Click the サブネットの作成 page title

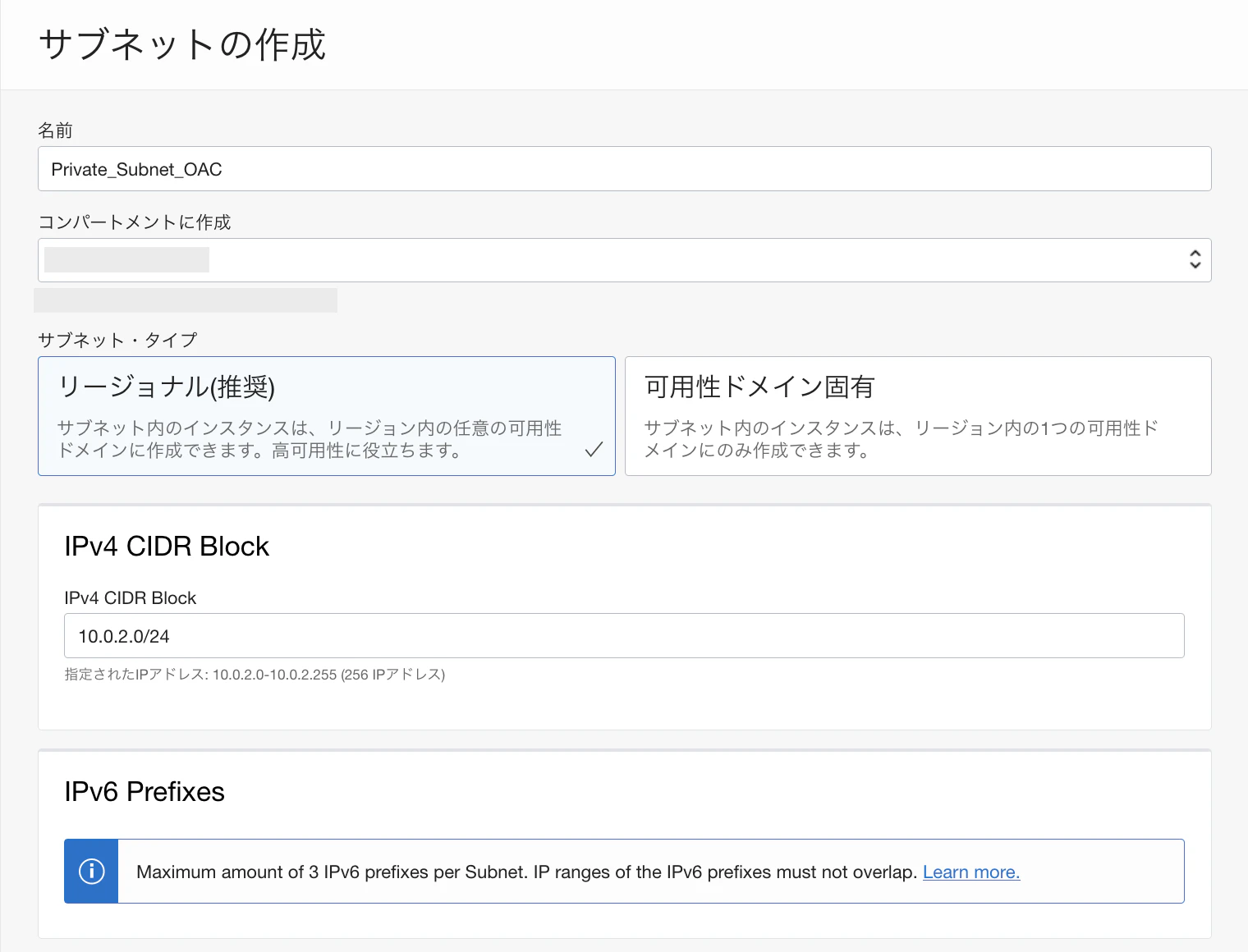182,44
